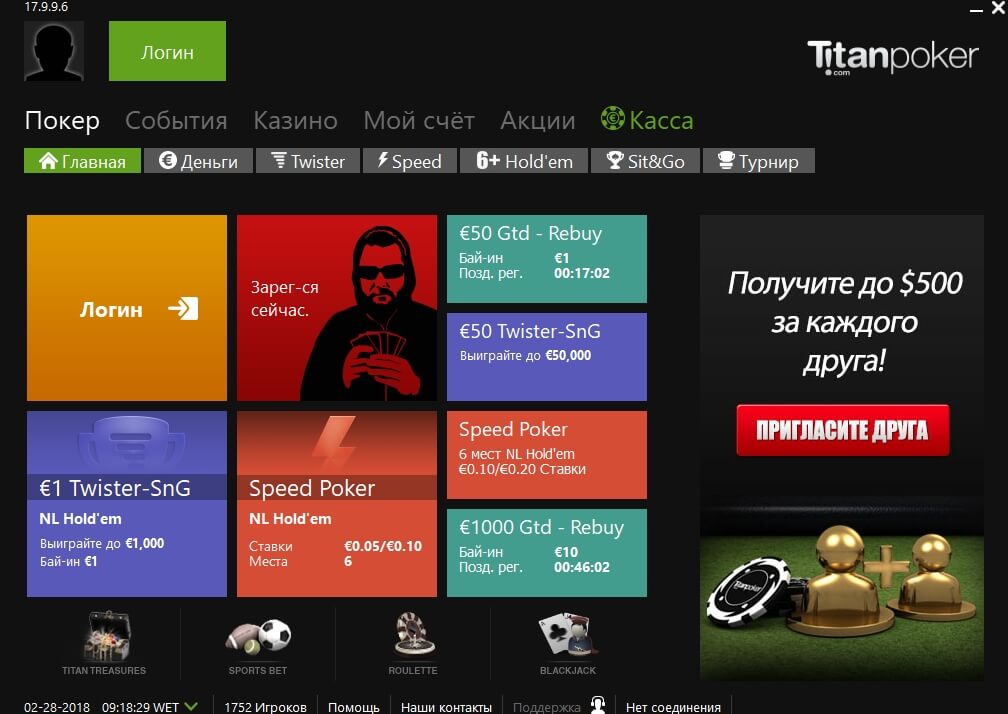Click the orange Логин tile
This screenshot has height=714, width=1008.
(127, 308)
